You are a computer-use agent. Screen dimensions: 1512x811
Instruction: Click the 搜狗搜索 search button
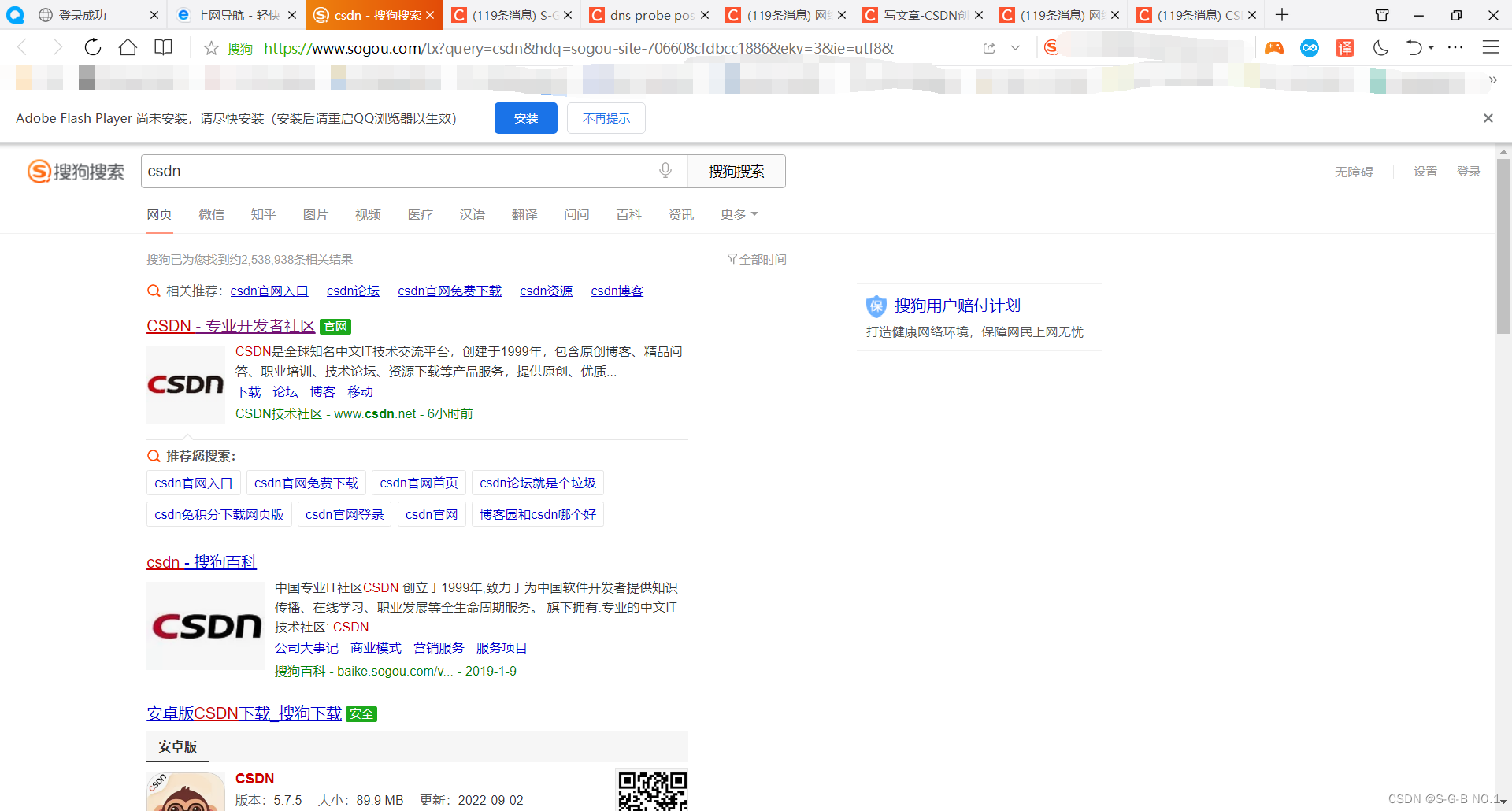(736, 171)
